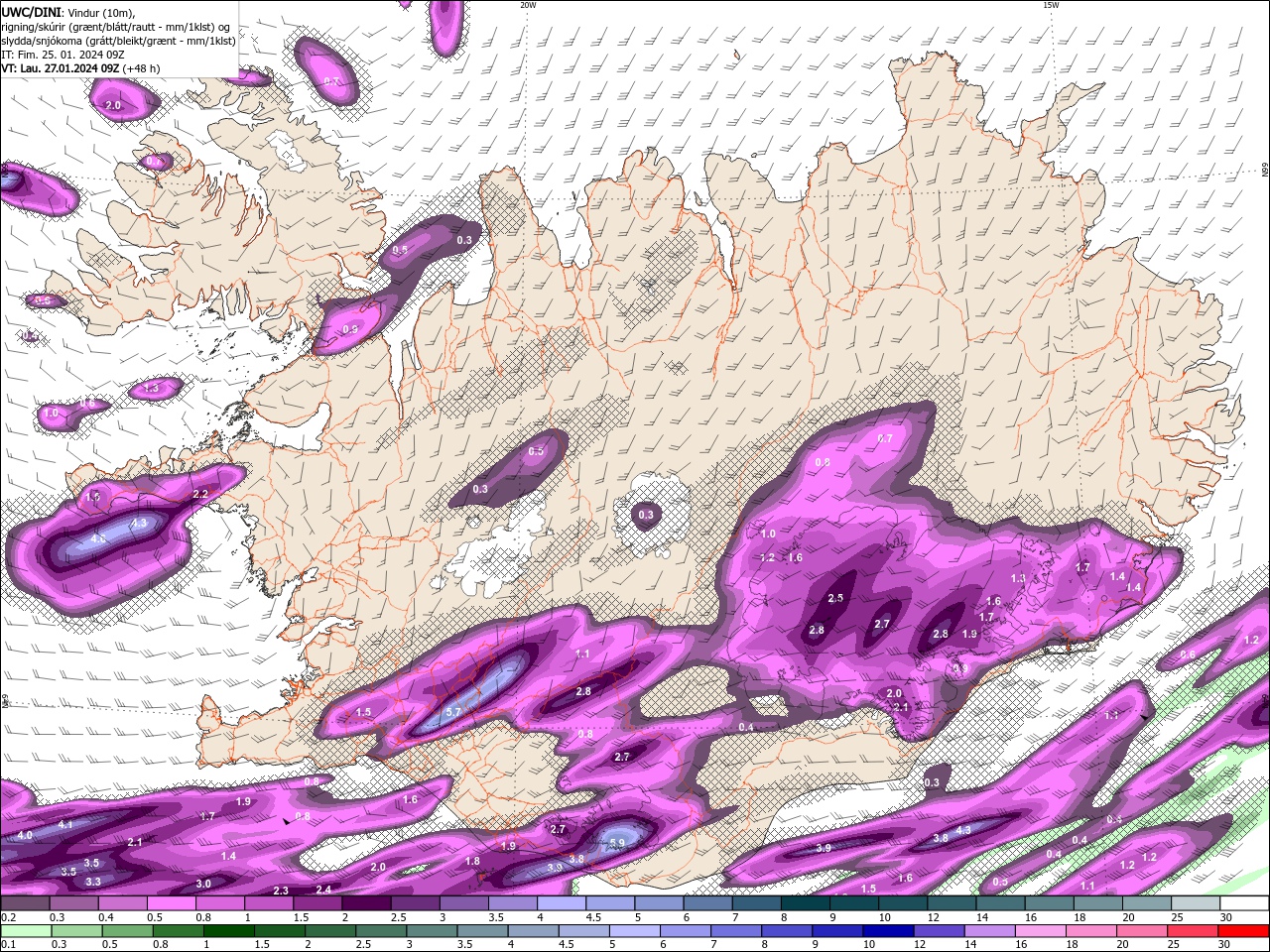Click the 1.8 snowfall value on the map
Image resolution: width=1270 pixels, height=952 pixels.
[472, 861]
